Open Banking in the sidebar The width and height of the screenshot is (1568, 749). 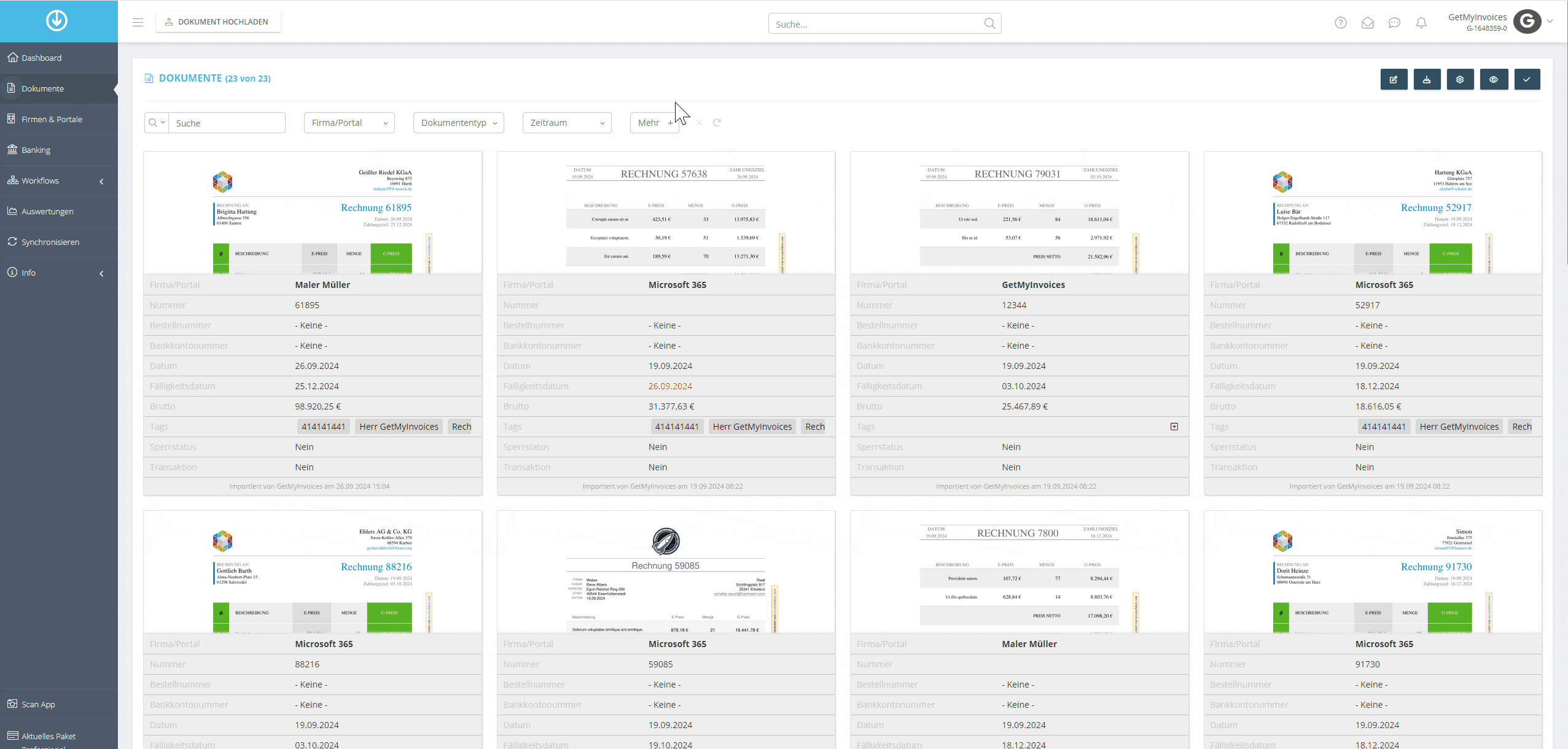59,150
